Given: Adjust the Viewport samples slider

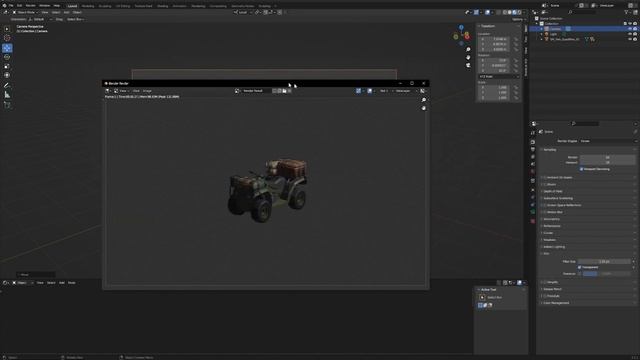Looking at the screenshot, I should point(607,162).
